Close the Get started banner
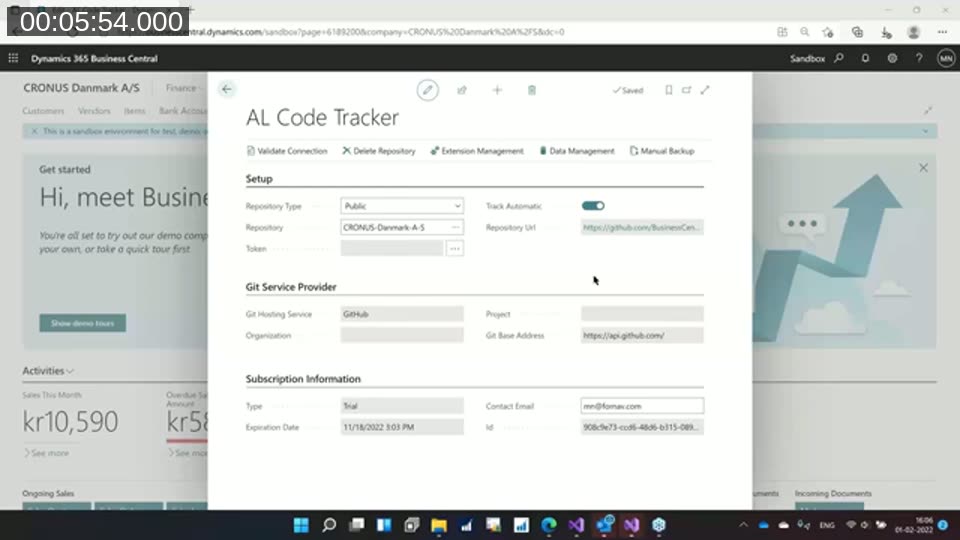The height and width of the screenshot is (540, 960). pos(923,168)
